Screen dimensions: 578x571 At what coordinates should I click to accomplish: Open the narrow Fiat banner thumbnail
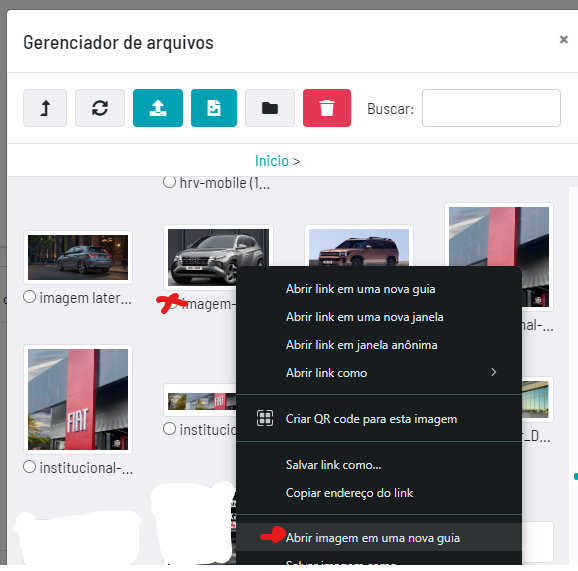pos(201,401)
